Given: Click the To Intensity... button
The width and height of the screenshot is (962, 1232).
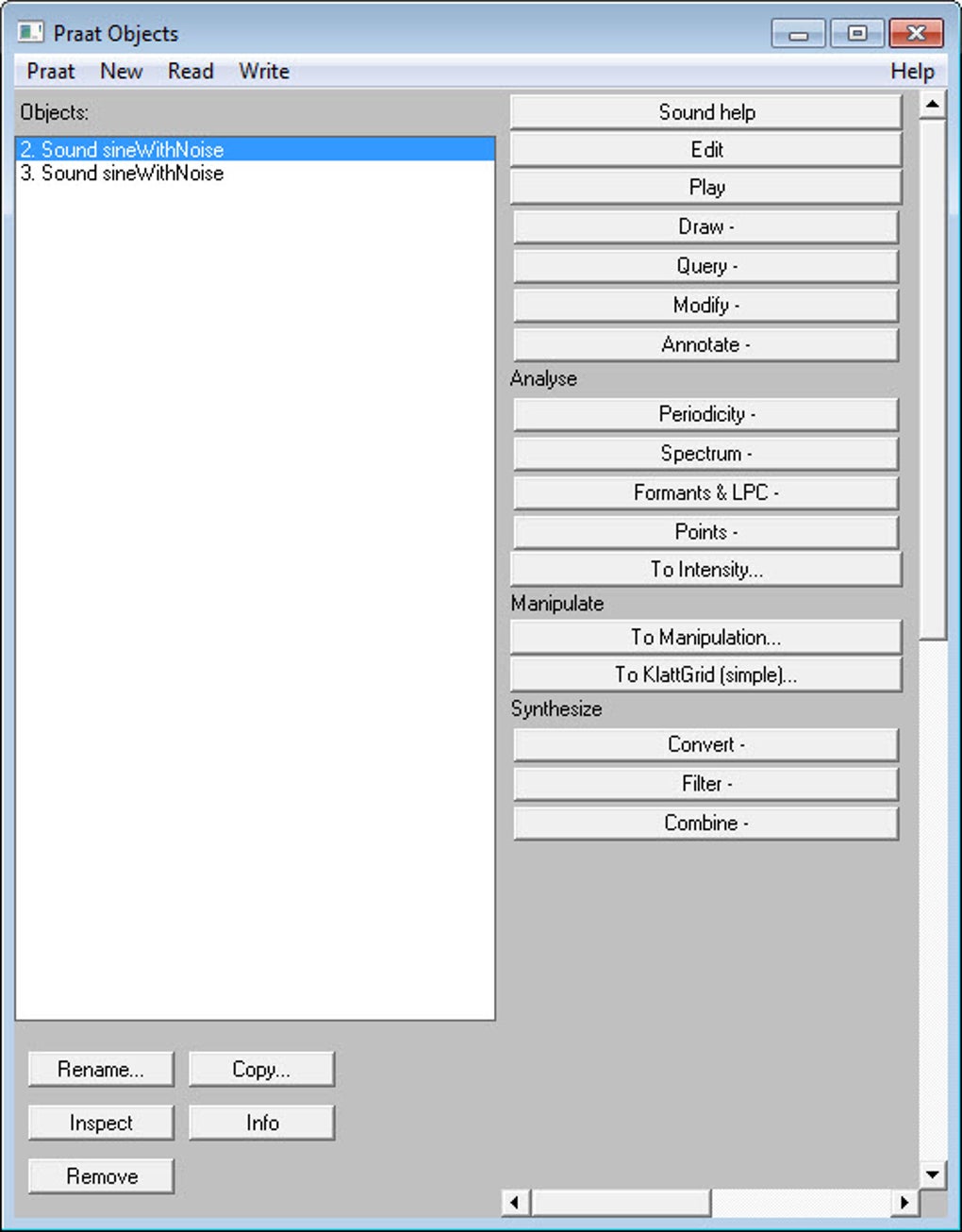Looking at the screenshot, I should [x=706, y=570].
